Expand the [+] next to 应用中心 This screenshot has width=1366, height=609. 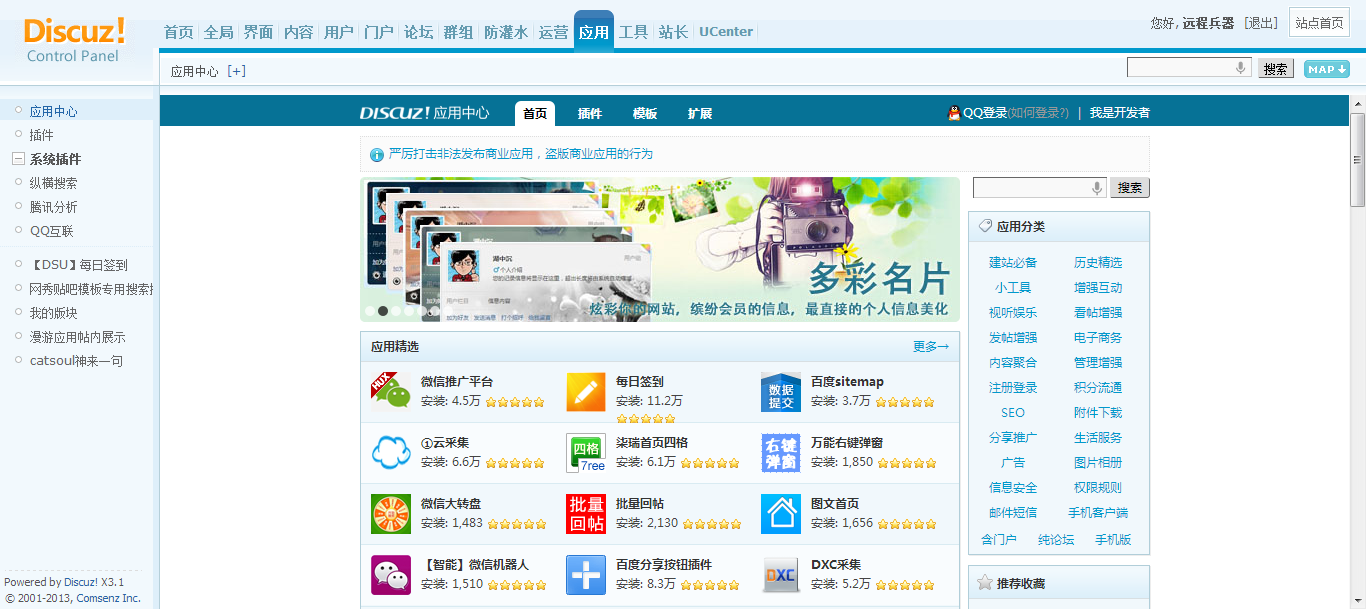click(x=237, y=71)
